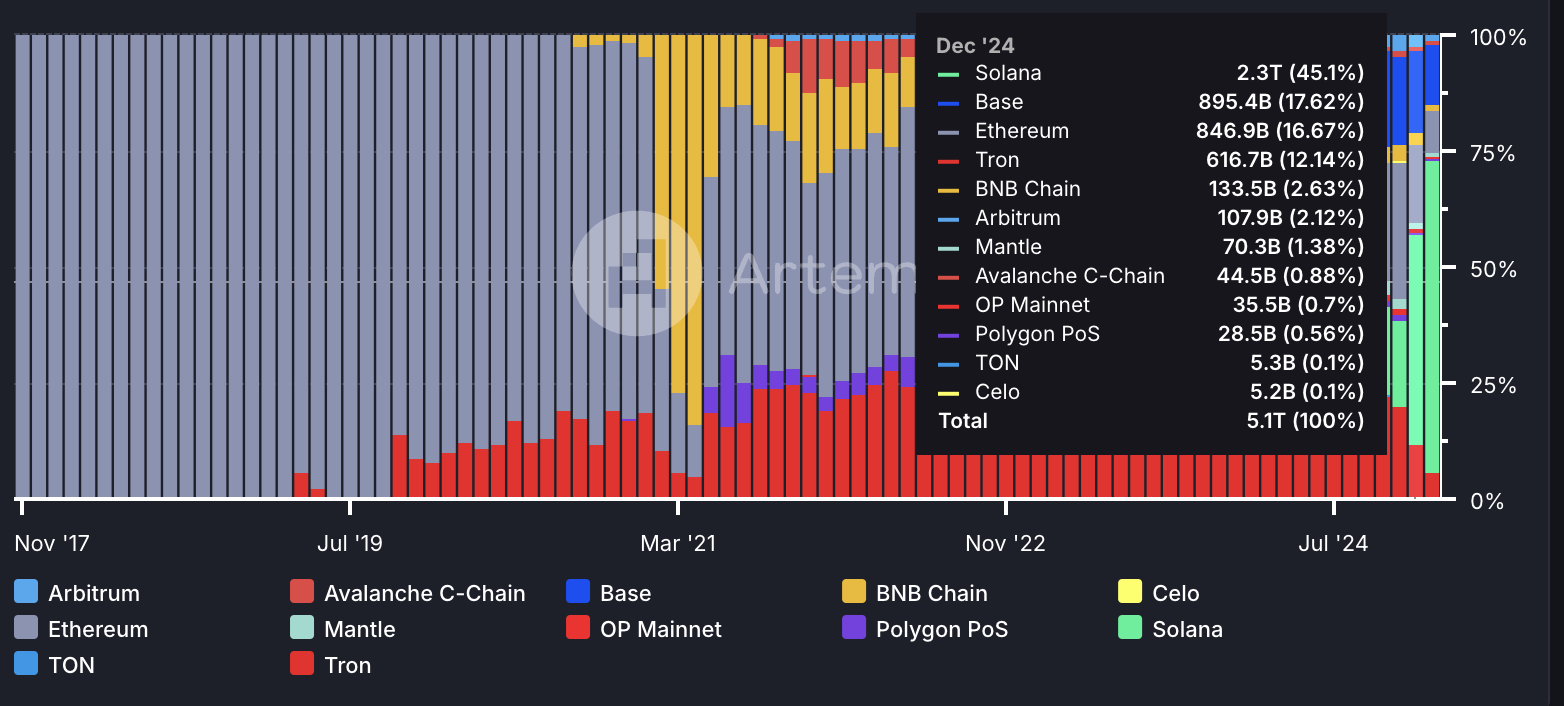Click the TON legend swatch
Screen dimensions: 1564x706
point(26,664)
